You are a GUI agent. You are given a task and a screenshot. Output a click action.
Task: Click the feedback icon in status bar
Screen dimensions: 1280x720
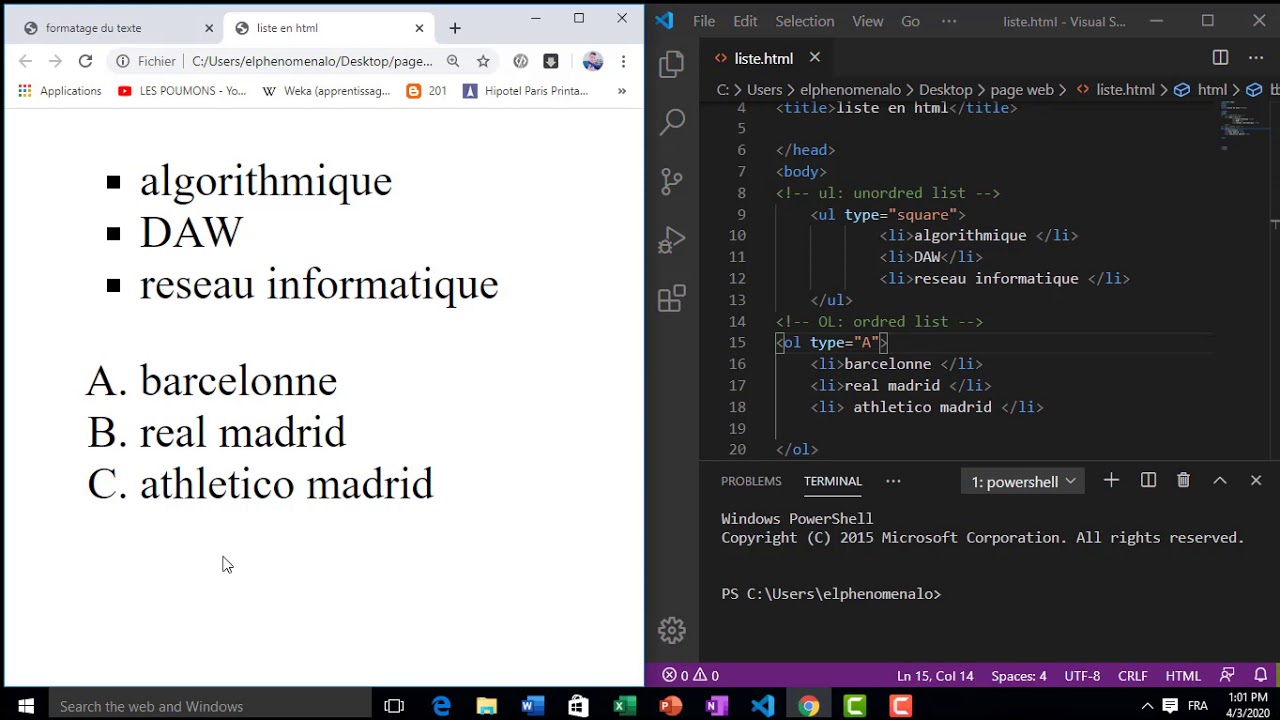[1227, 675]
